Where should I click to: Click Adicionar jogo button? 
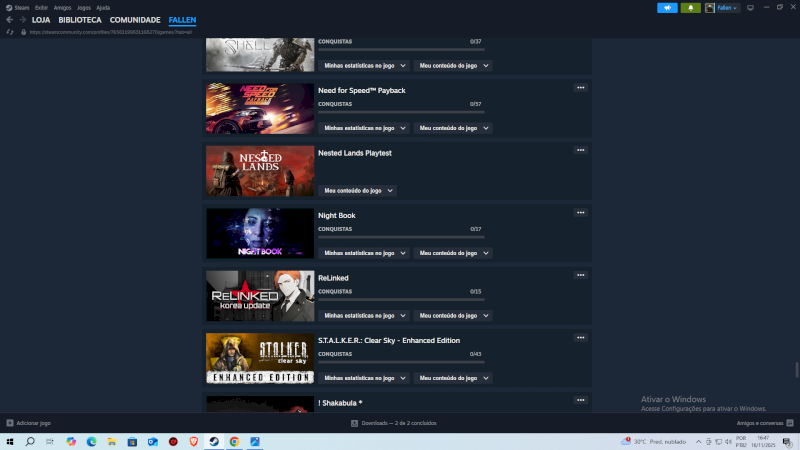point(29,423)
